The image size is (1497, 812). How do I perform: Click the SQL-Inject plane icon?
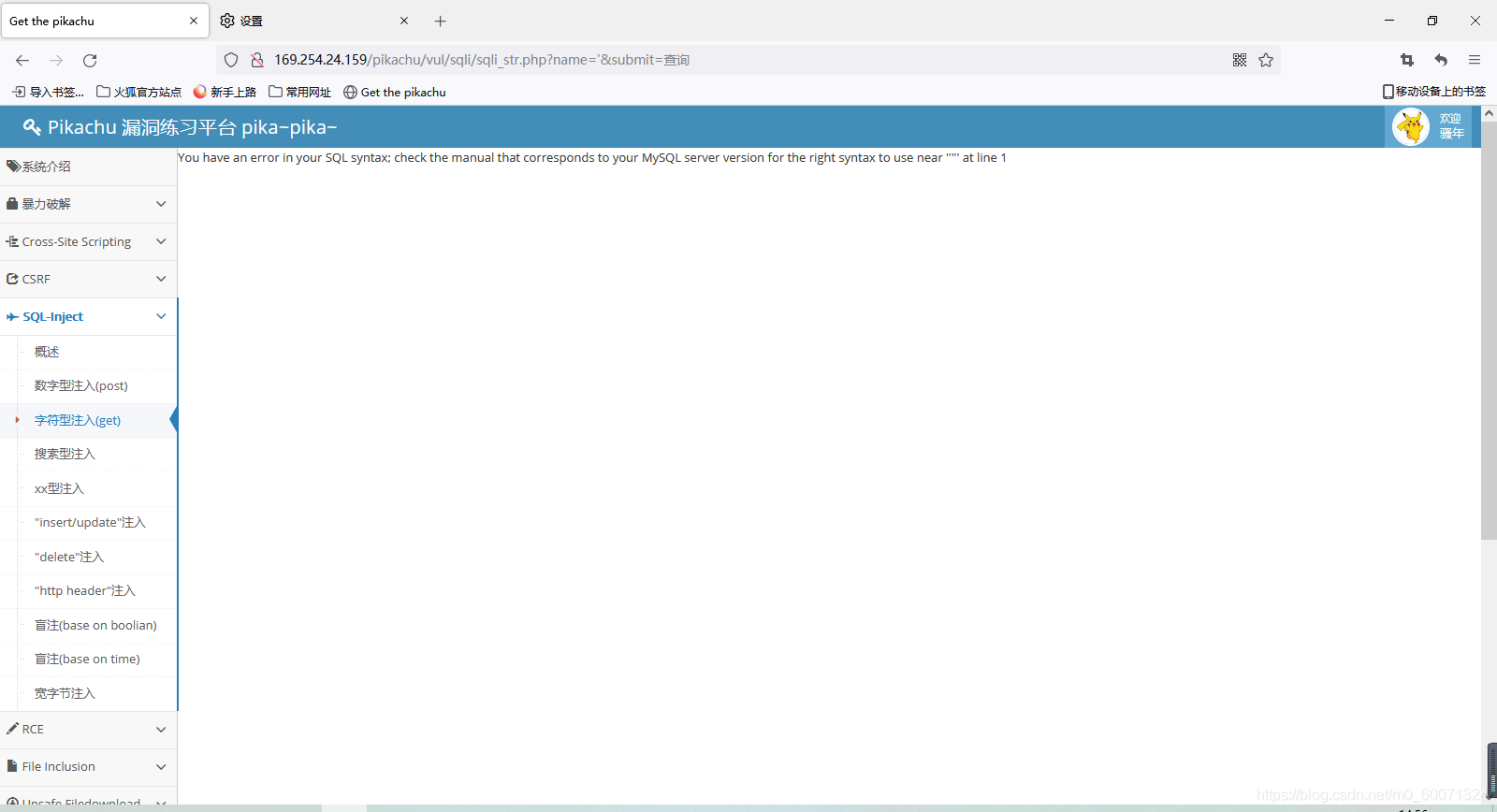[12, 317]
